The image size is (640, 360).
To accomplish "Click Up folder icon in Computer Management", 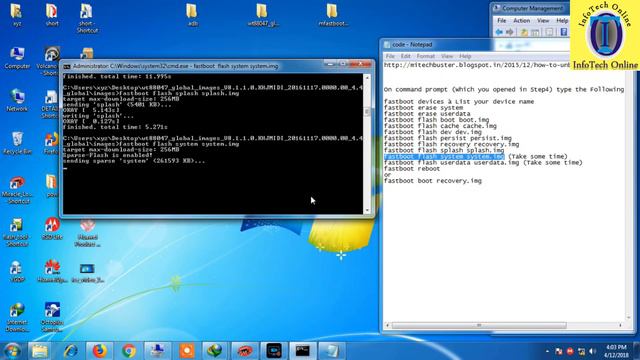I will point(524,32).
